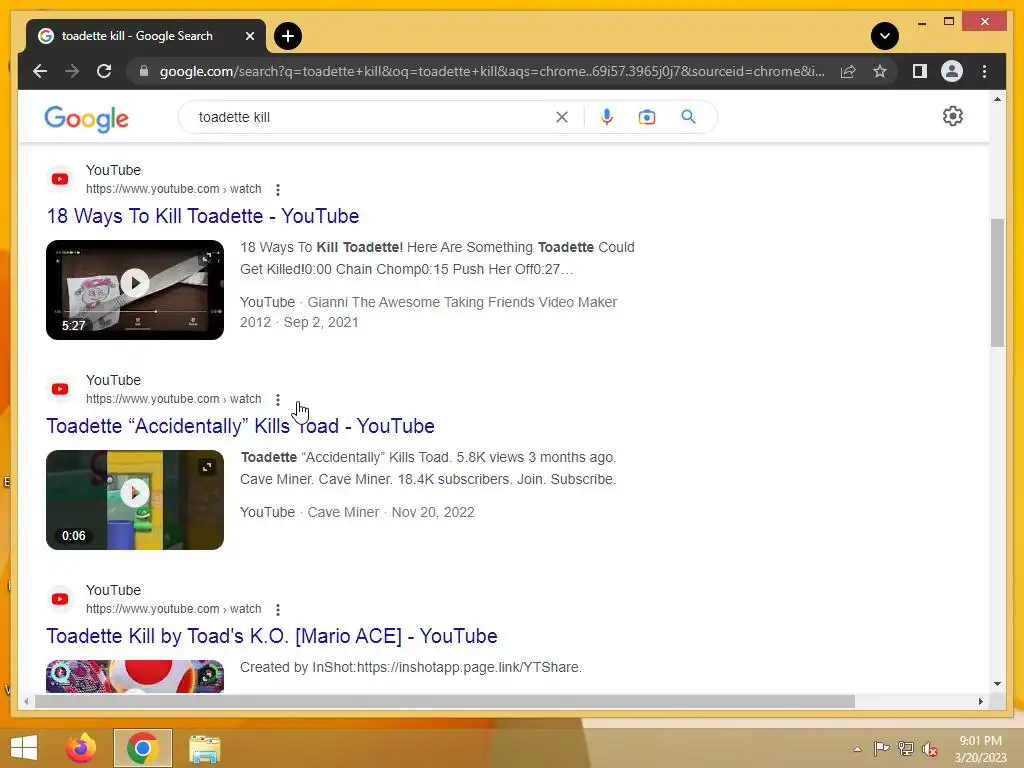Screen dimensions: 1024x768
Task: Go back with browser back arrow
Action: [40, 71]
